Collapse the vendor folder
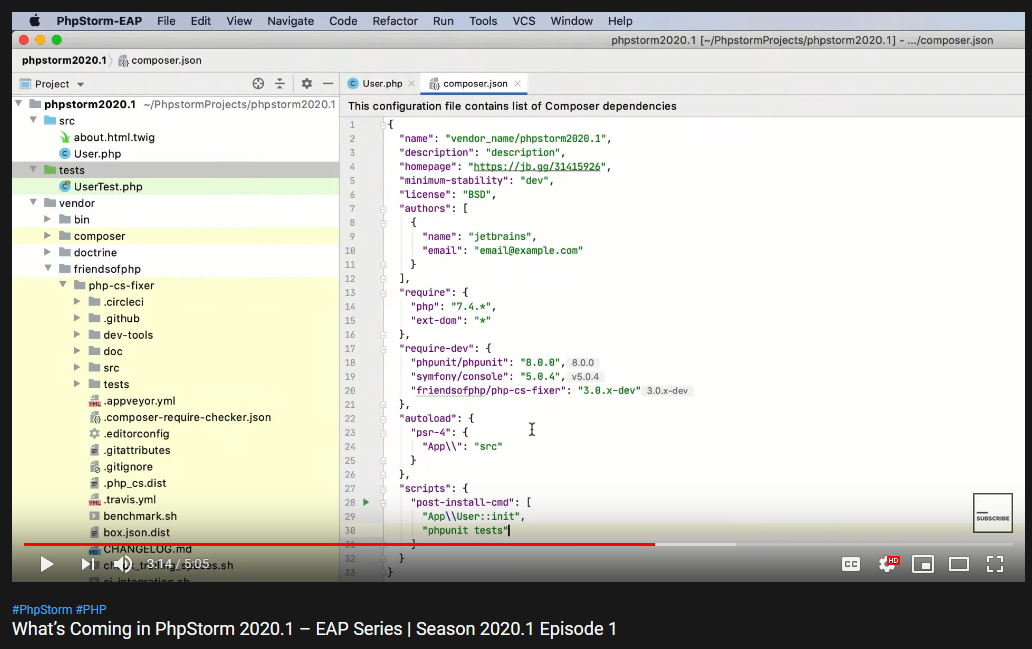The width and height of the screenshot is (1032, 649). point(33,203)
